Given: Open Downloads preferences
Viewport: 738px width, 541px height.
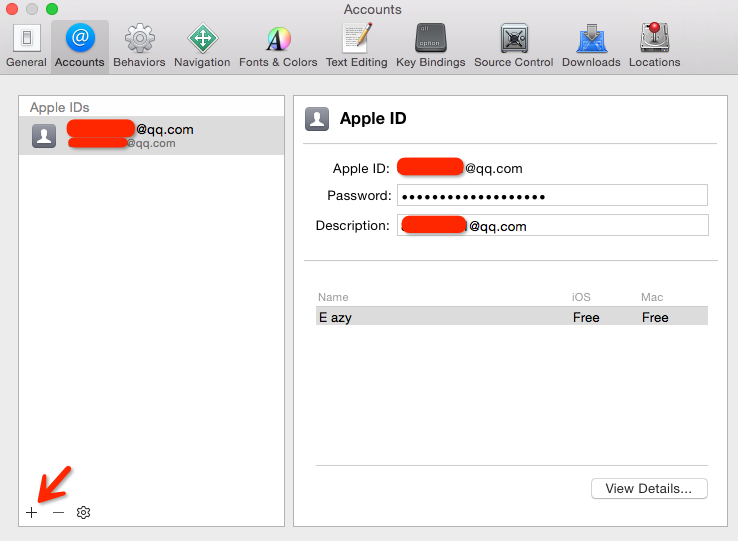Looking at the screenshot, I should [591, 46].
